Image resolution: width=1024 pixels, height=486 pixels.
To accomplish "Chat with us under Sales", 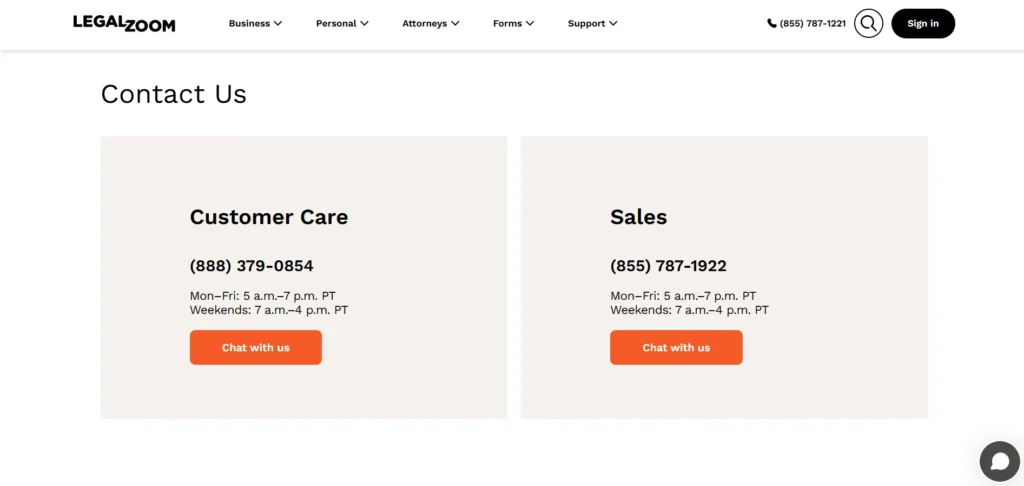I will click(x=676, y=348).
